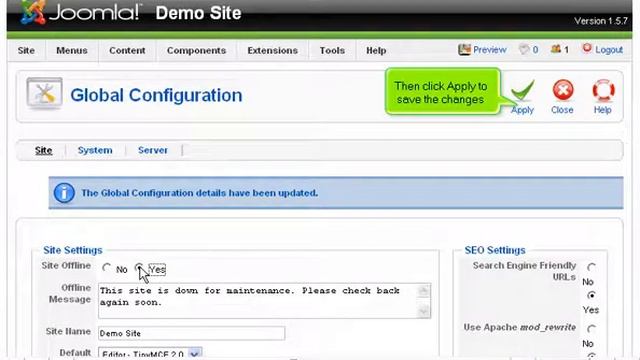640x360 pixels.
Task: Set Use Apache mod_rewrite to No
Action: pyautogui.click(x=591, y=329)
